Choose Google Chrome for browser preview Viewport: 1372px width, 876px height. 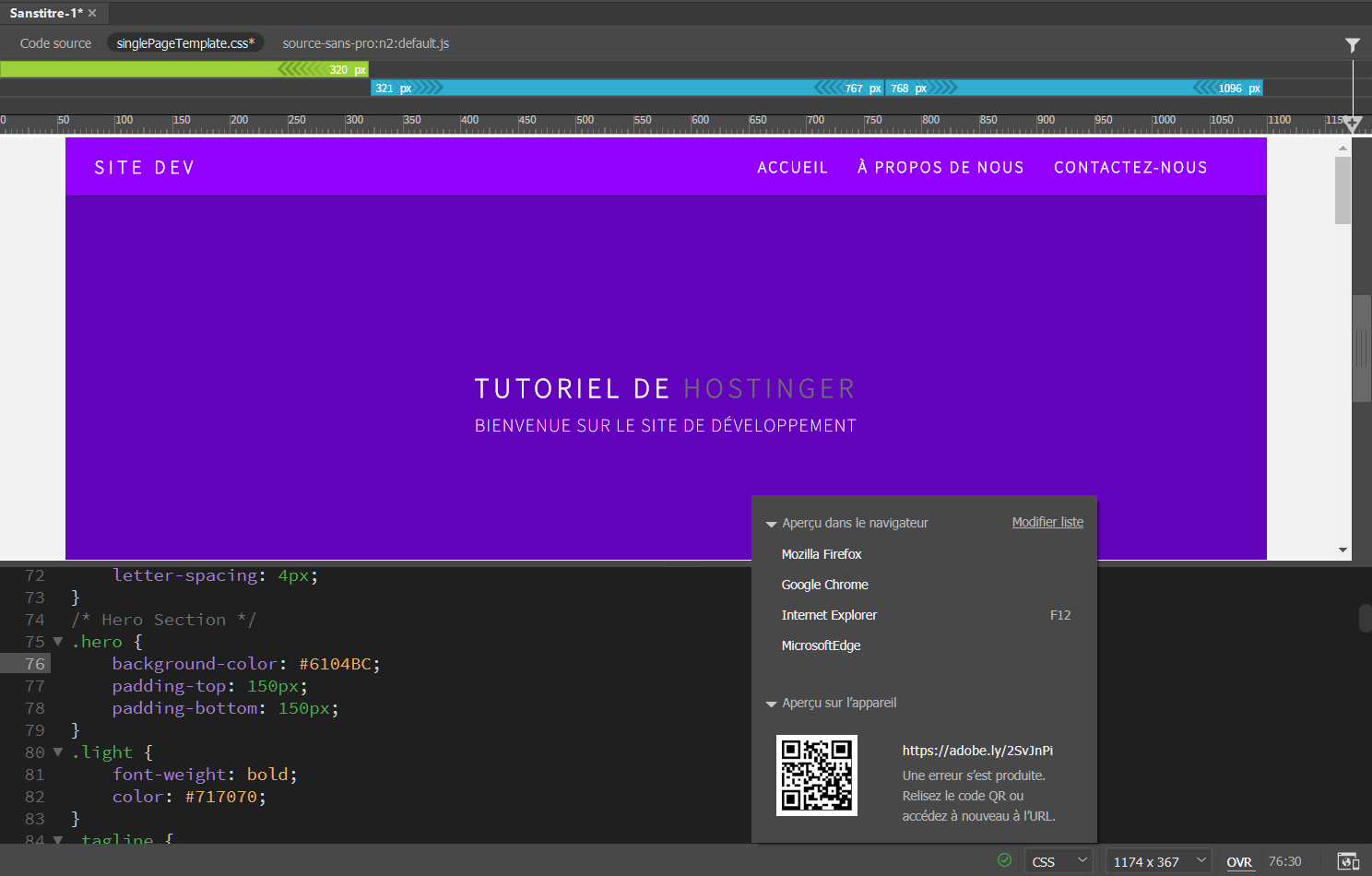(x=824, y=585)
